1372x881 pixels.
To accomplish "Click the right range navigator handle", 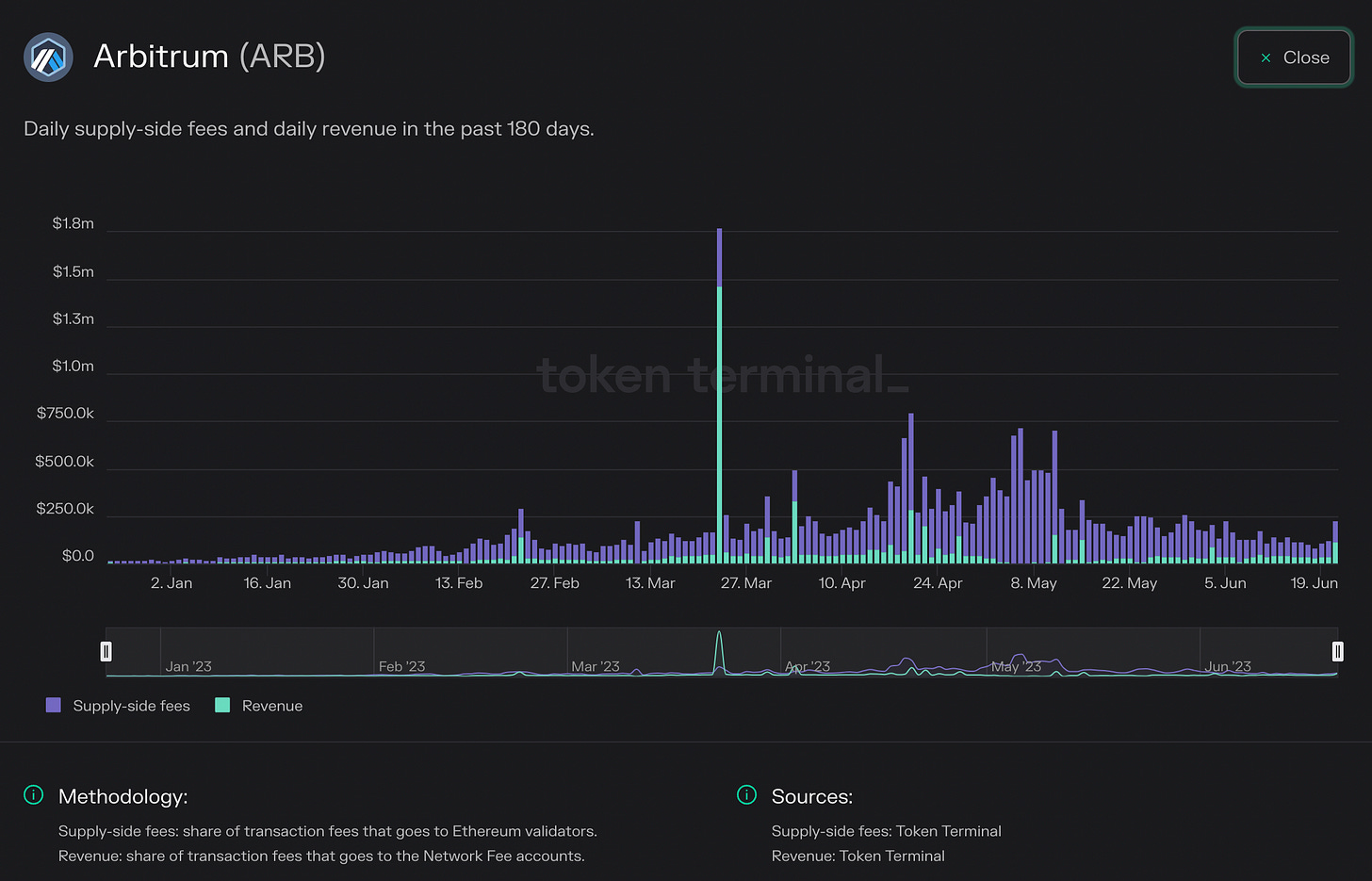I will [1337, 651].
